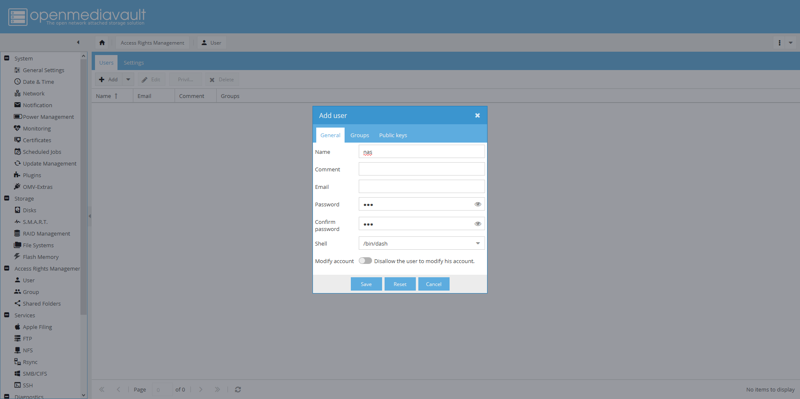Screen dimensions: 800x399
Task: Switch to the Public keys tab
Action: tap(393, 135)
